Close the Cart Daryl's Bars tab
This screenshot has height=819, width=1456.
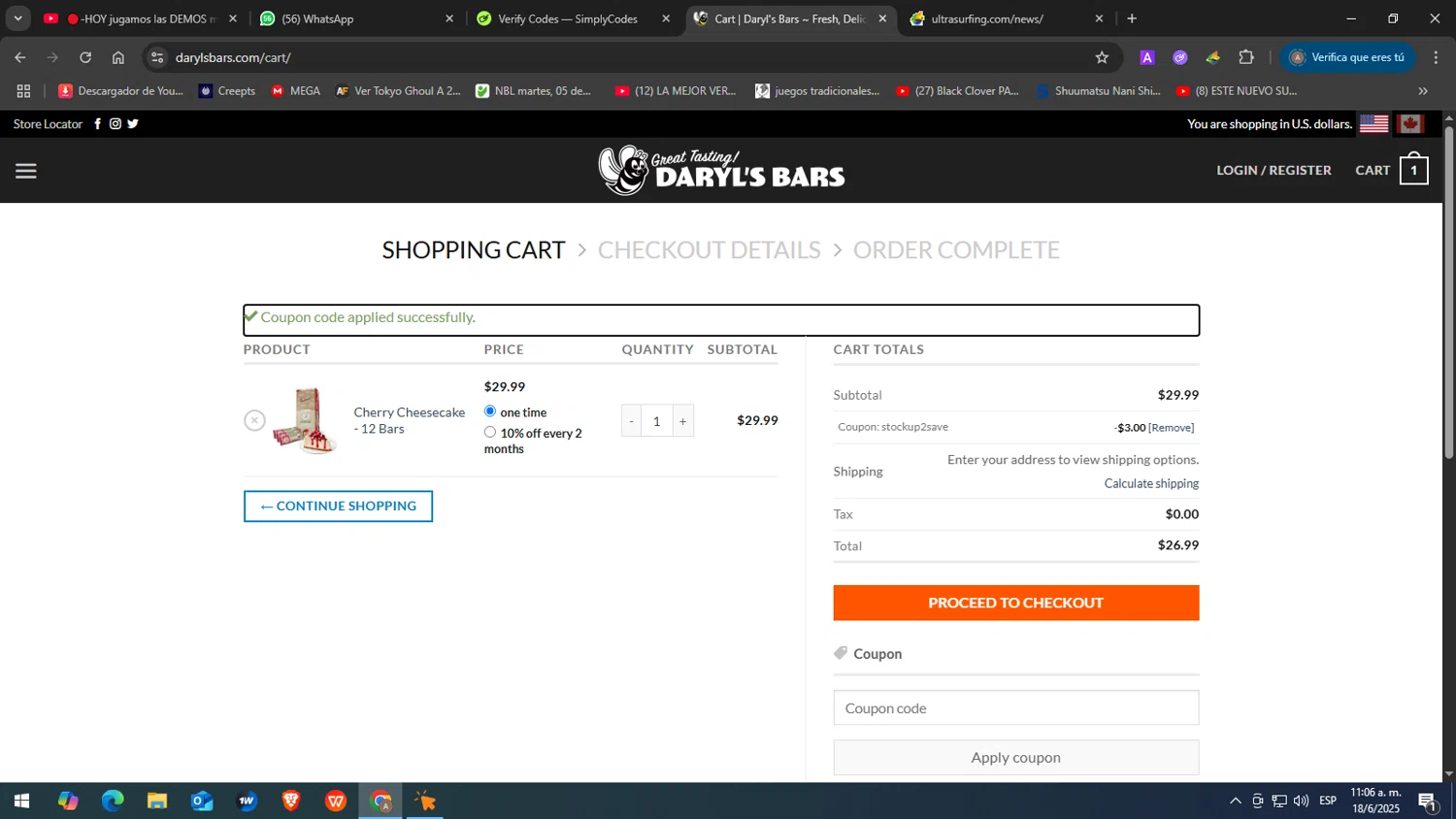(x=882, y=18)
